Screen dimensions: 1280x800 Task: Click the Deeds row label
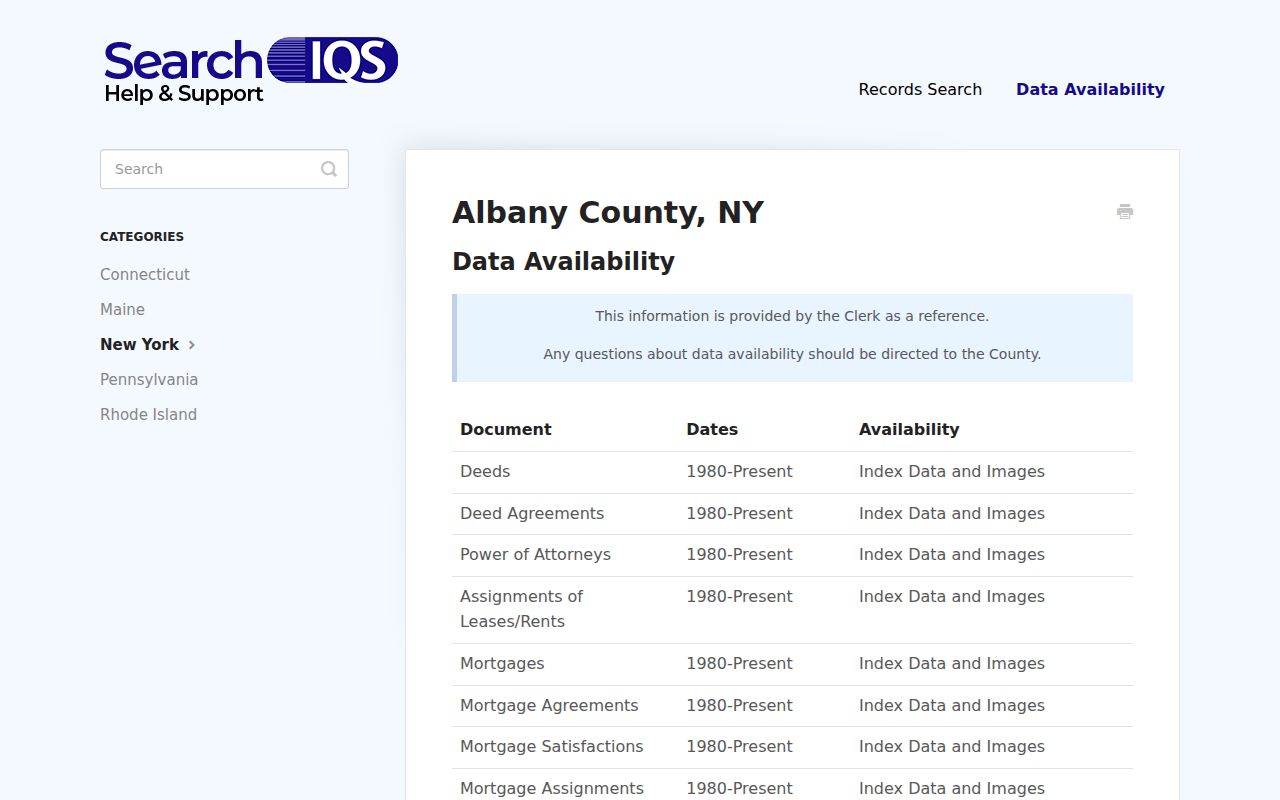485,471
